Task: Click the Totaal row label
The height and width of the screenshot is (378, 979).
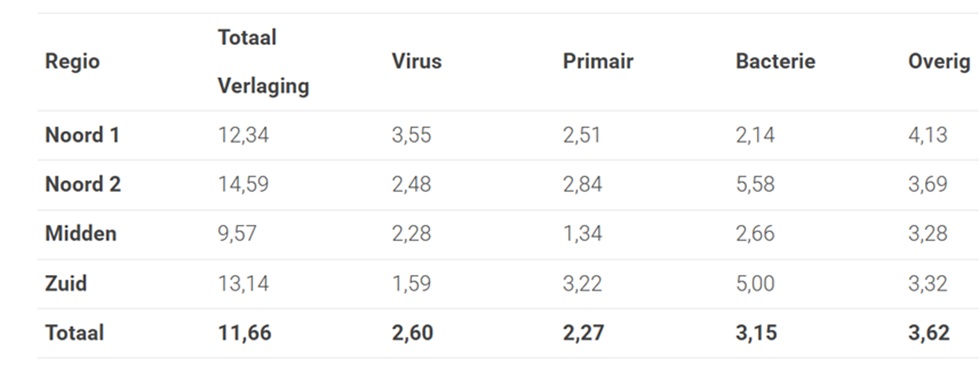Action: point(74,333)
